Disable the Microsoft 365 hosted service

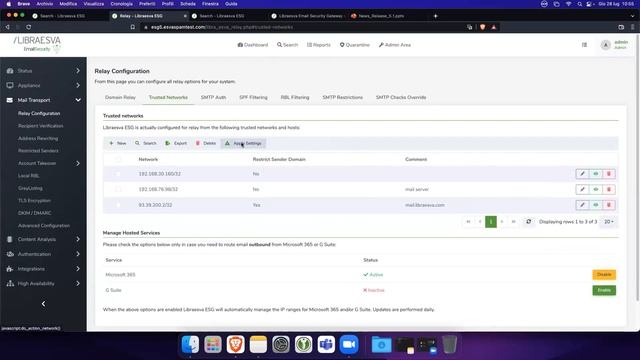pos(604,275)
